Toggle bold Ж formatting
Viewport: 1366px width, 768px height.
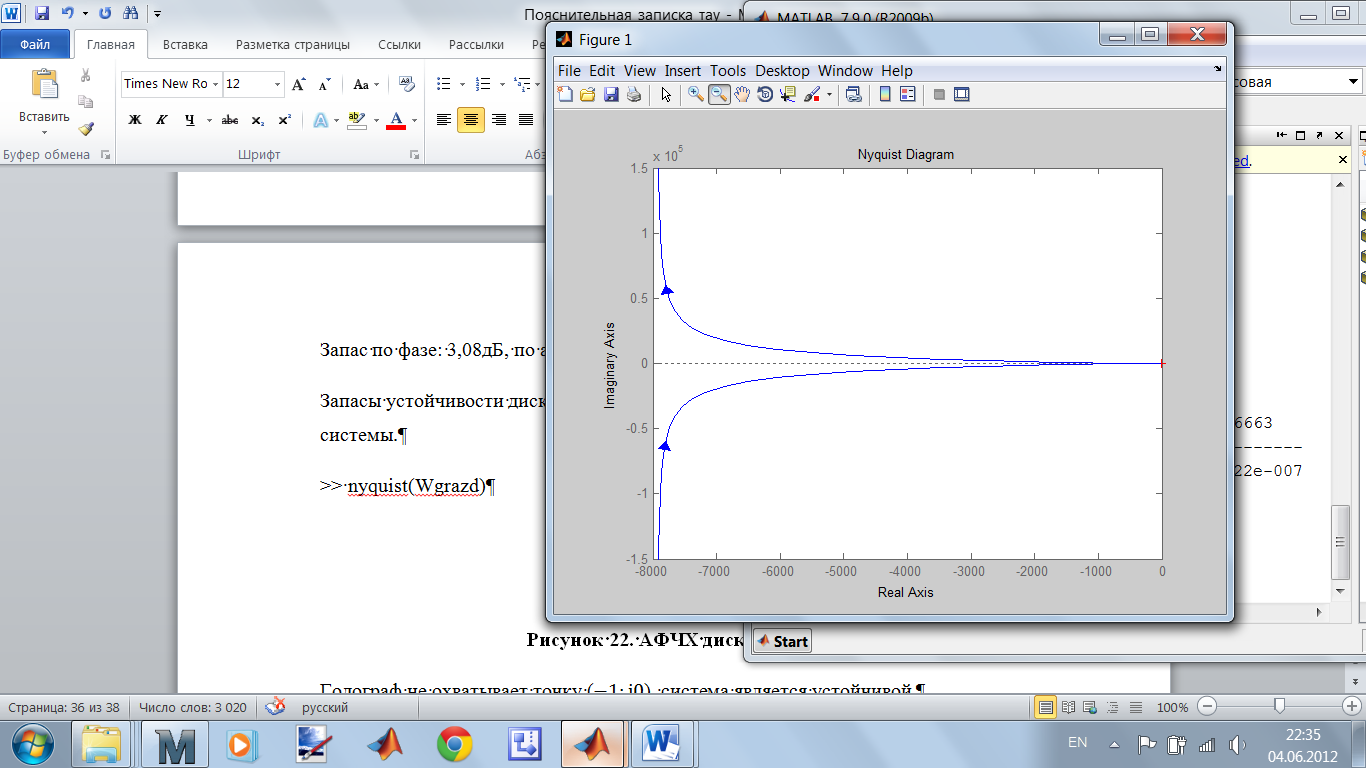[135, 120]
